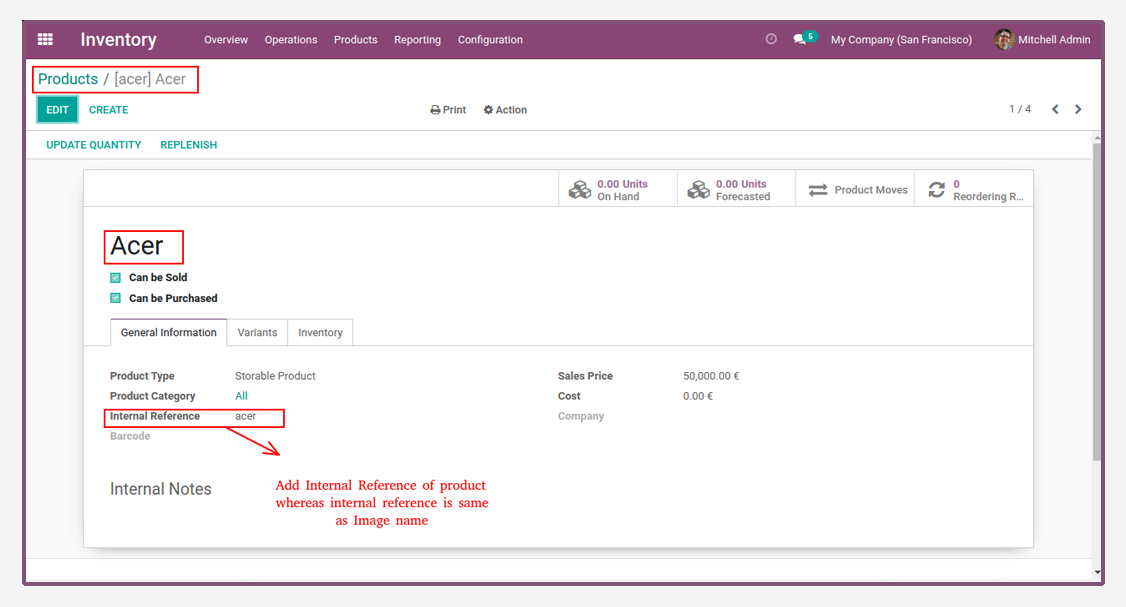Open the Configuration menu
The width and height of the screenshot is (1126, 607).
click(490, 40)
